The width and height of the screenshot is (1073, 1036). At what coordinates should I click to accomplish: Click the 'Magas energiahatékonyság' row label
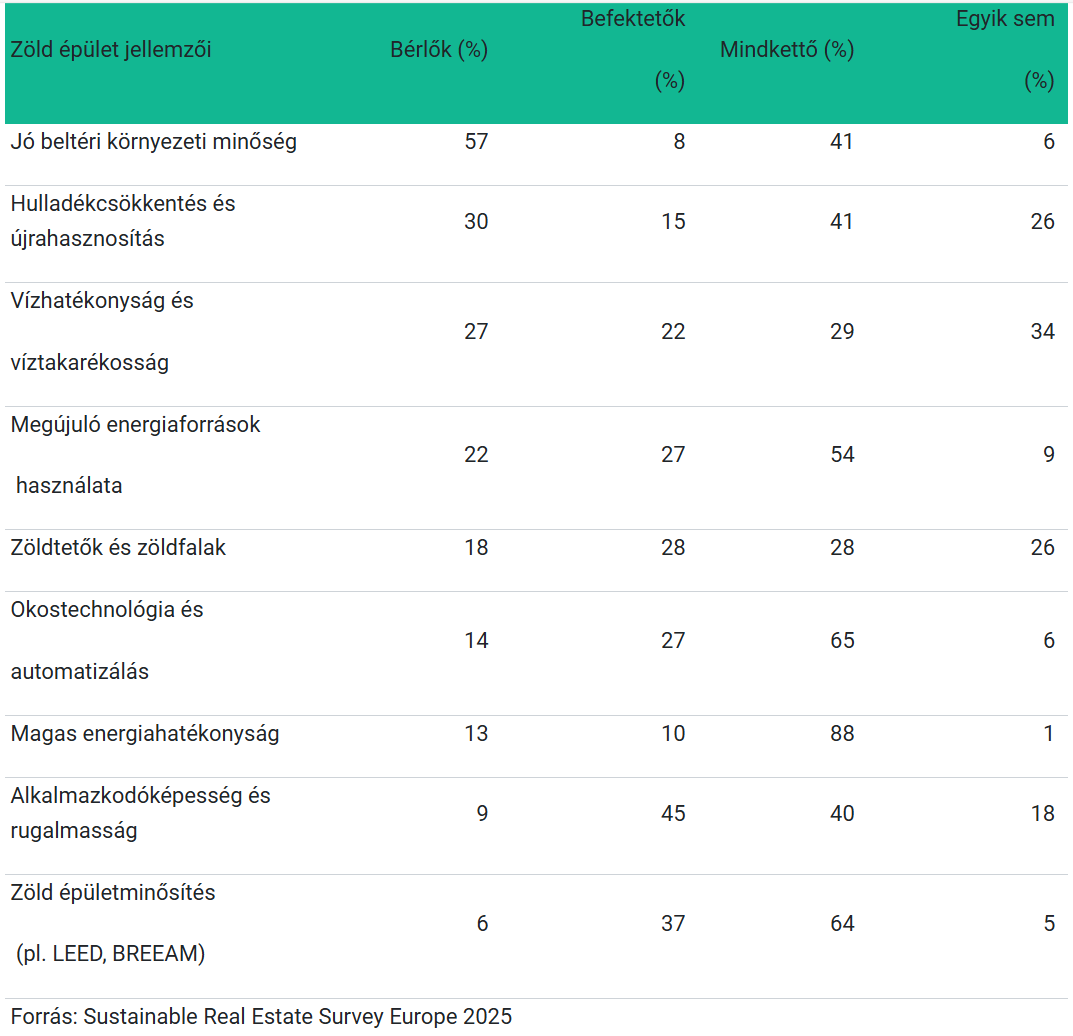(145, 734)
